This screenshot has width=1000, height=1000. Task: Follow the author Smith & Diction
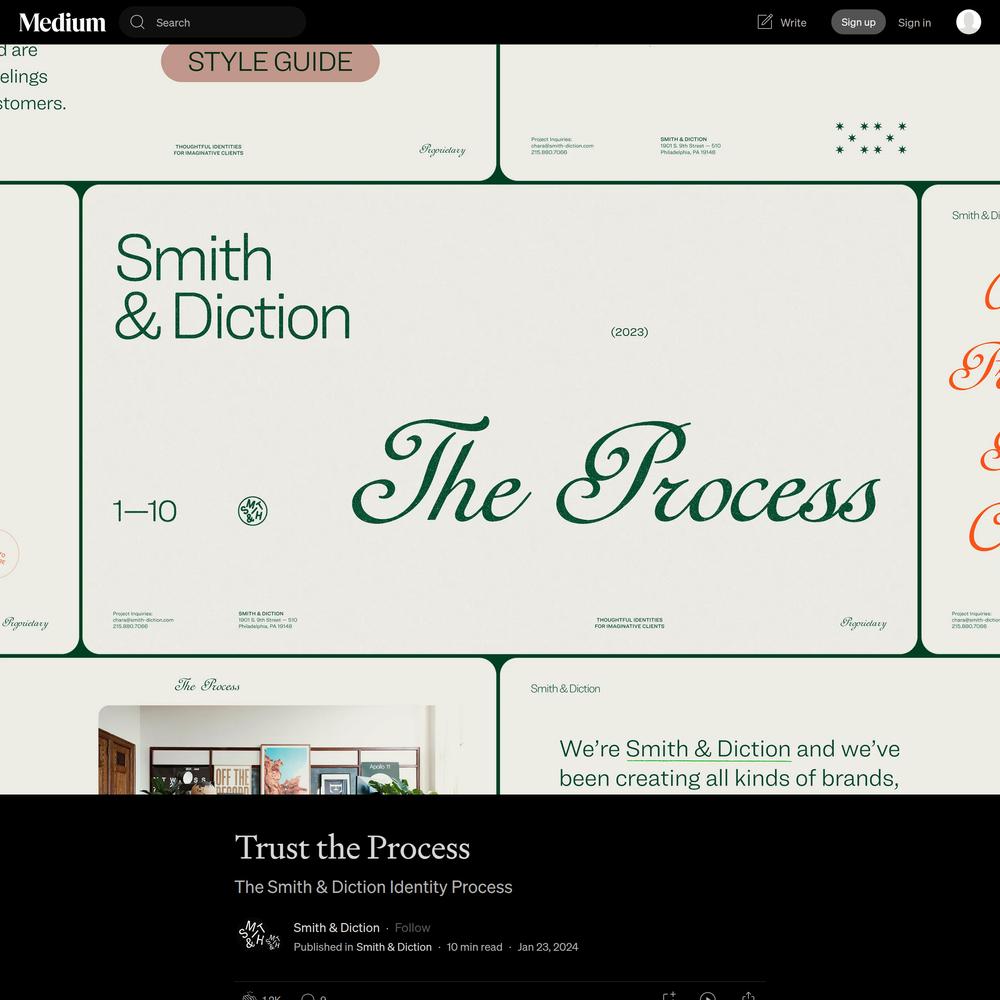[412, 927]
